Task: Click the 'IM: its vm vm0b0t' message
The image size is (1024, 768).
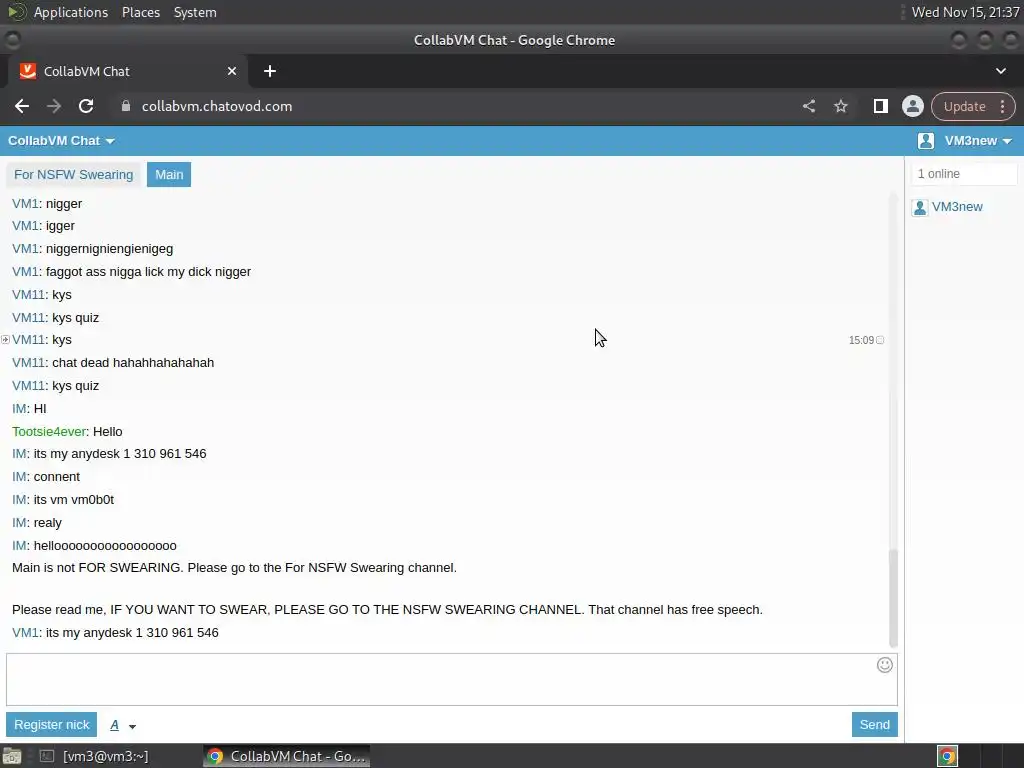Action: [63, 500]
